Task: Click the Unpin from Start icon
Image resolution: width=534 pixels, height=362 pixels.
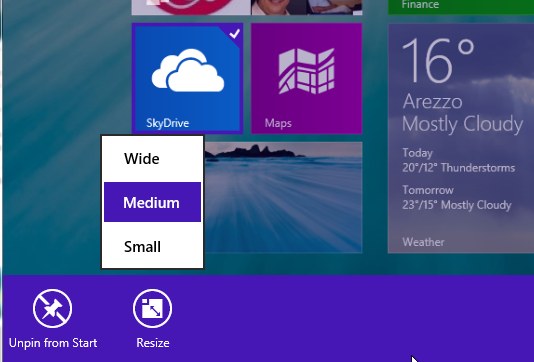Action: click(52, 309)
